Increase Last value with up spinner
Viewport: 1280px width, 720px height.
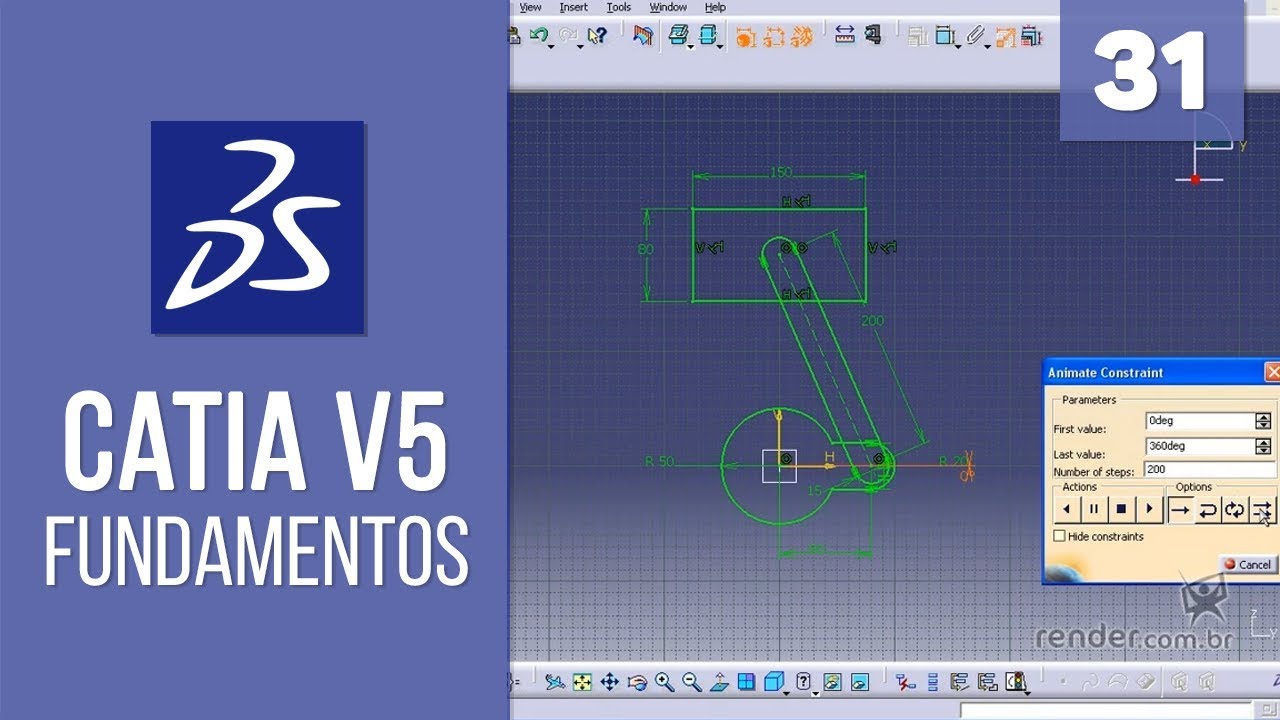click(x=1264, y=442)
